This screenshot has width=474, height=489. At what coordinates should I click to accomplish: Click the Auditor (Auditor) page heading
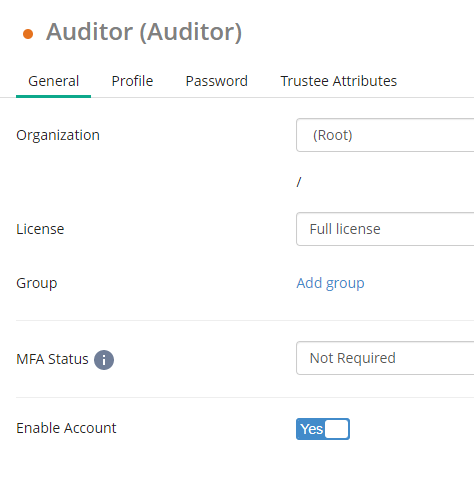coord(144,32)
